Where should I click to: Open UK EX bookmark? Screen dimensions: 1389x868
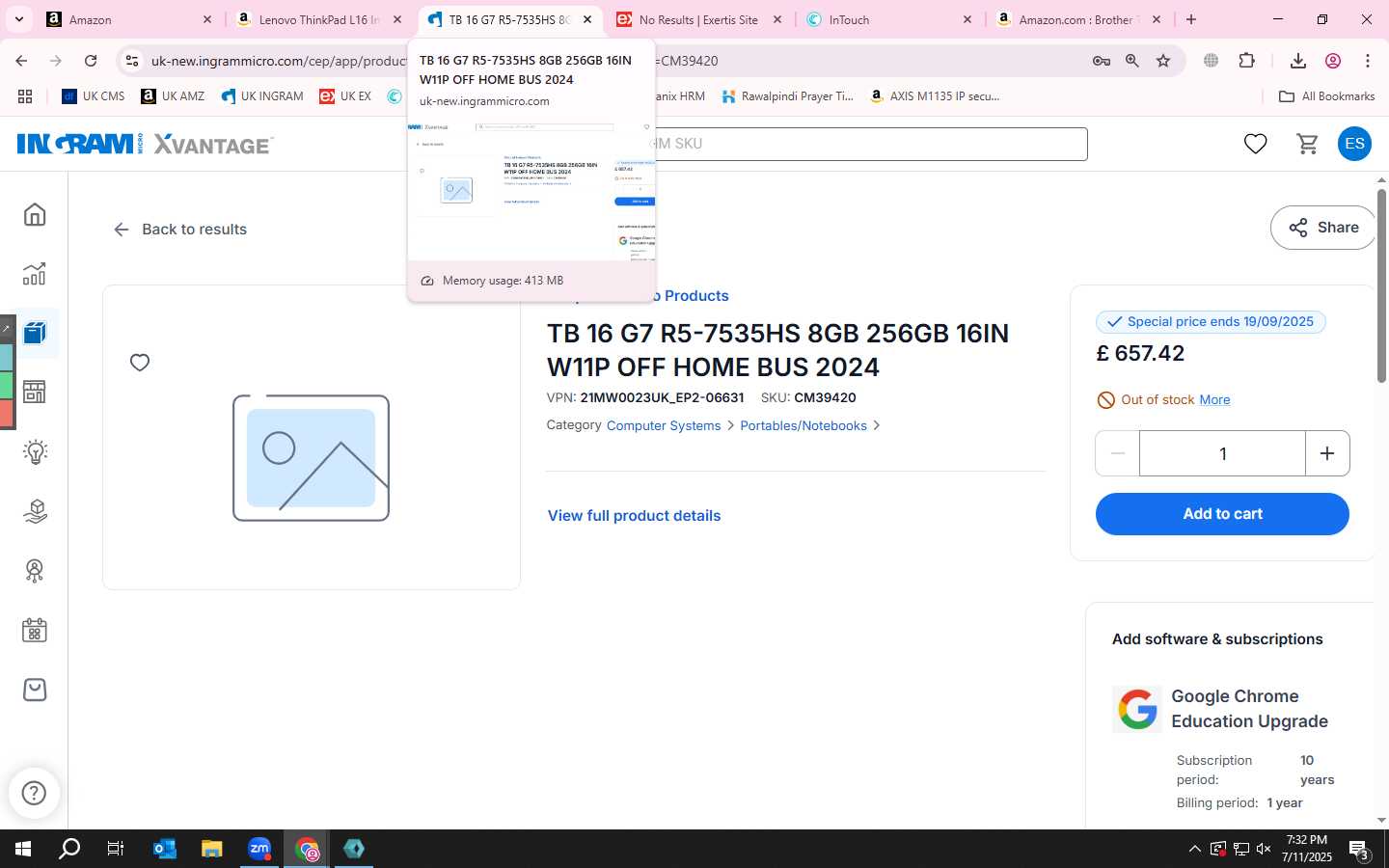tap(345, 96)
